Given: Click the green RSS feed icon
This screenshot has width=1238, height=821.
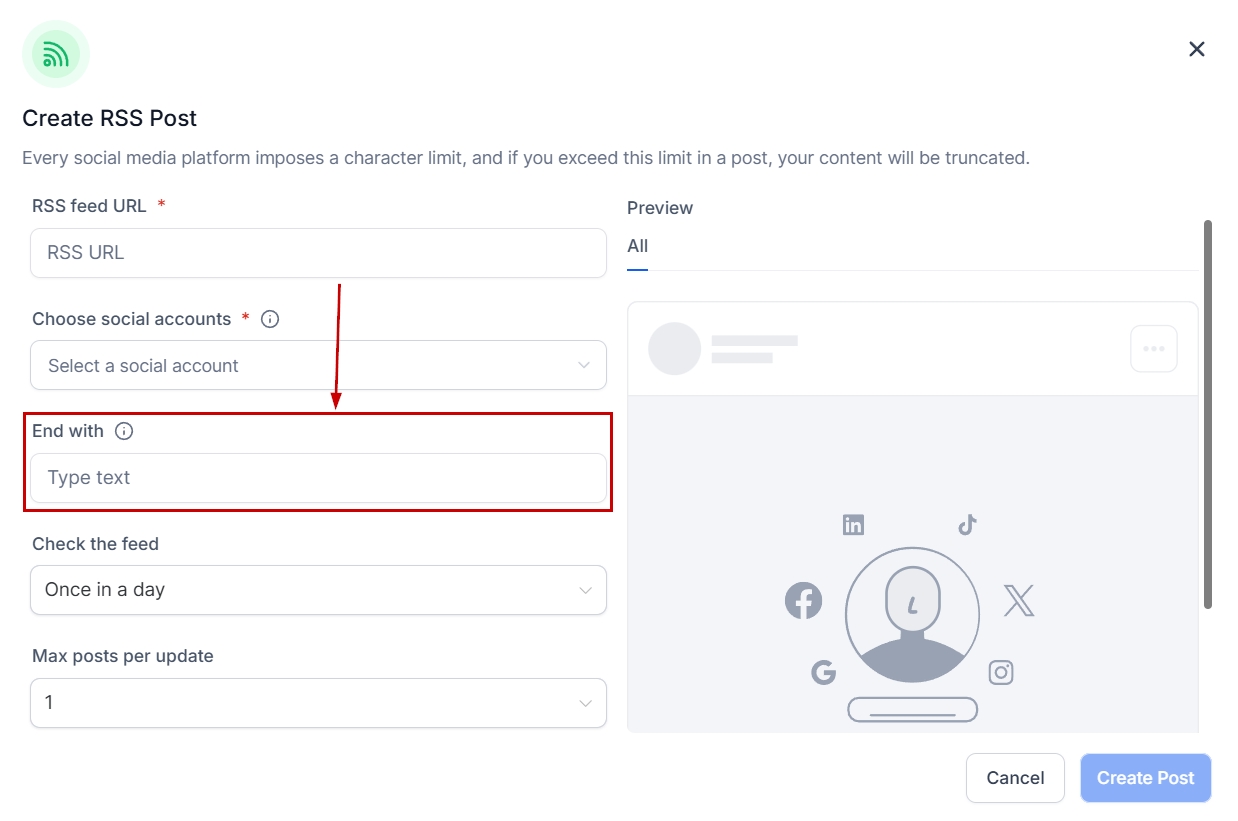Looking at the screenshot, I should (56, 54).
